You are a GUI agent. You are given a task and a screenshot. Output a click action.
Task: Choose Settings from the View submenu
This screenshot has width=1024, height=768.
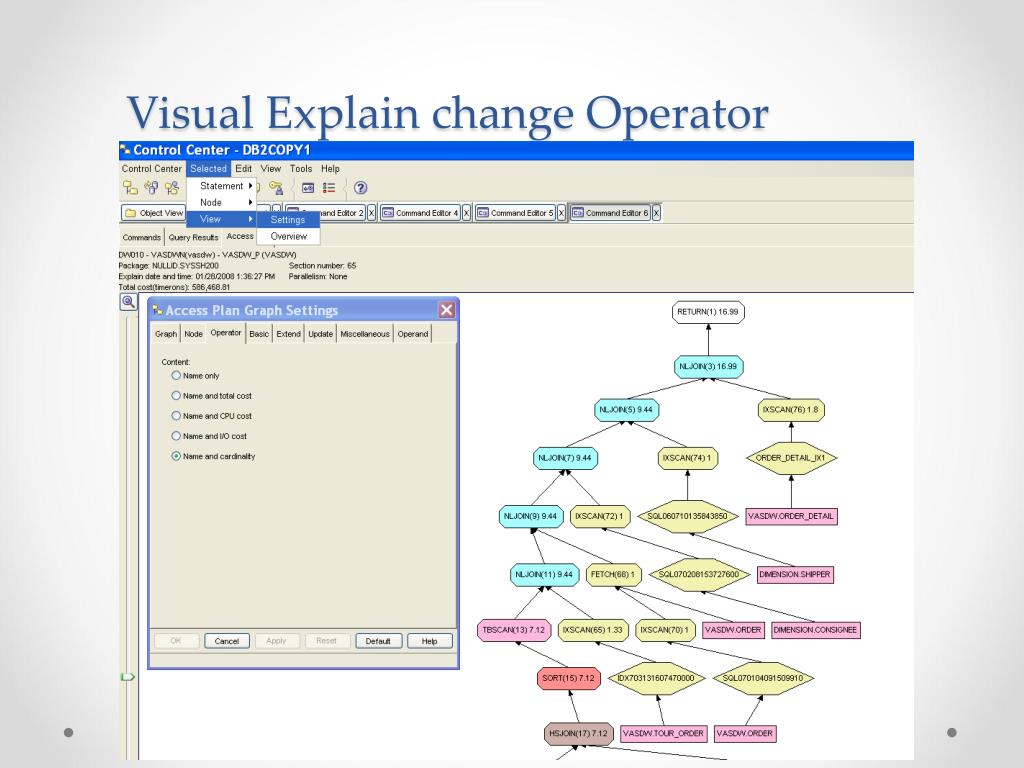point(288,219)
